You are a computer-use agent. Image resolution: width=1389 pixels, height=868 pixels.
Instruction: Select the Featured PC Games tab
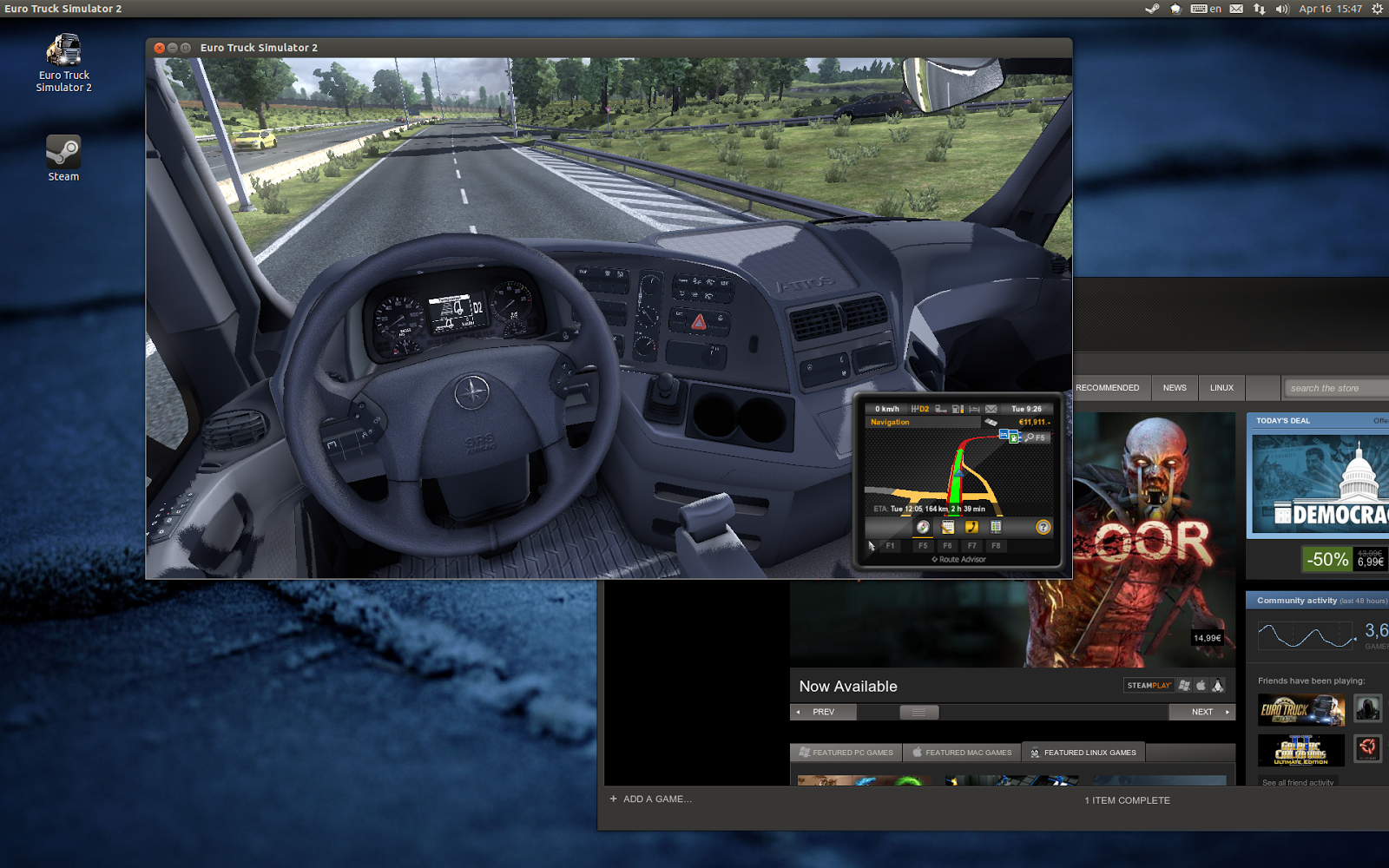click(x=846, y=753)
